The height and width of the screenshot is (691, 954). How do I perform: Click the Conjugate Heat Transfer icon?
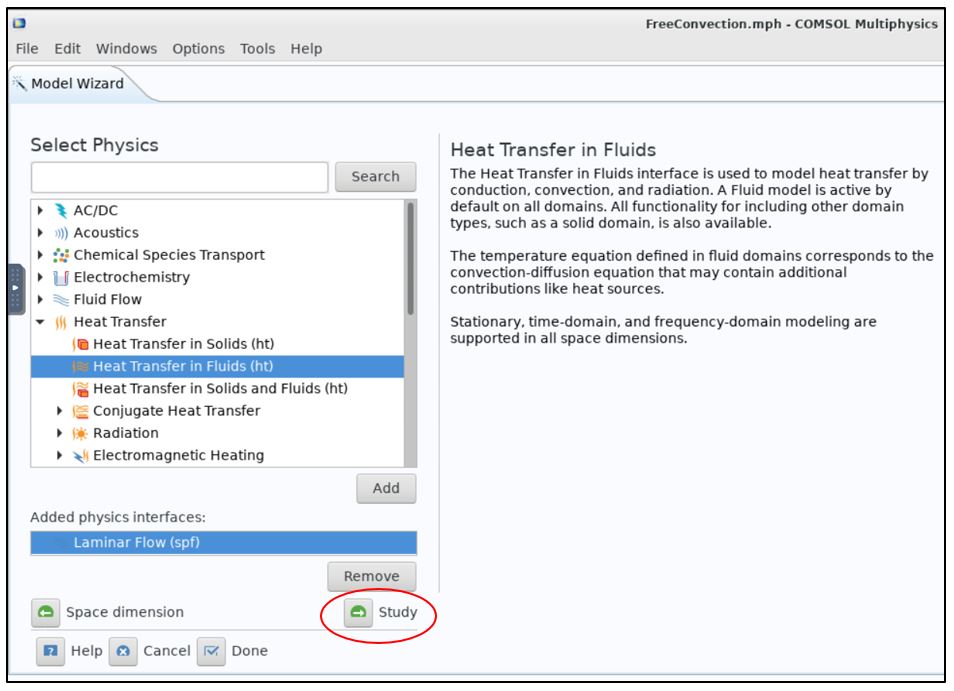tap(80, 411)
